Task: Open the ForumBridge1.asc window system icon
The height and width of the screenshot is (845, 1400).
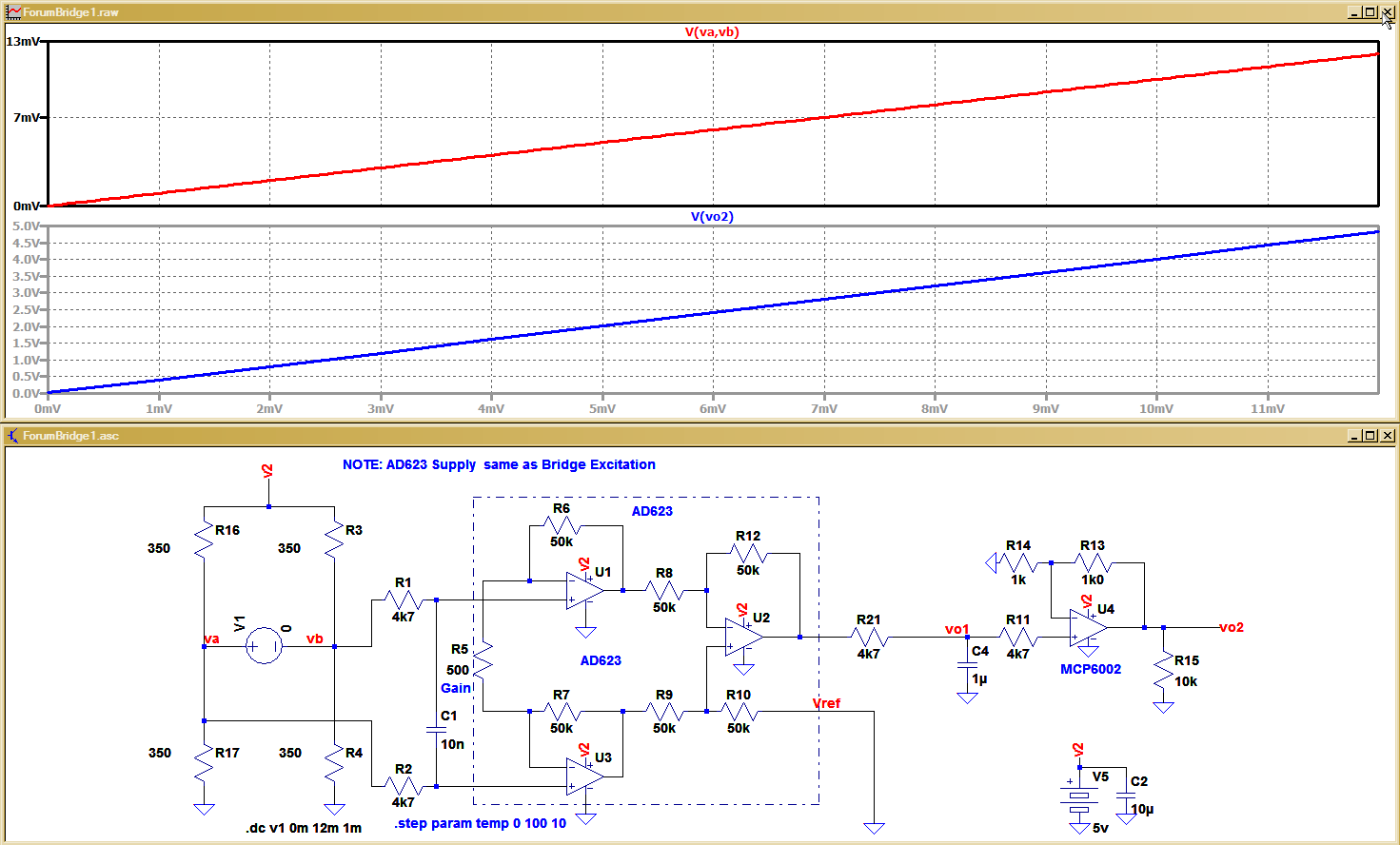Action: (13, 436)
